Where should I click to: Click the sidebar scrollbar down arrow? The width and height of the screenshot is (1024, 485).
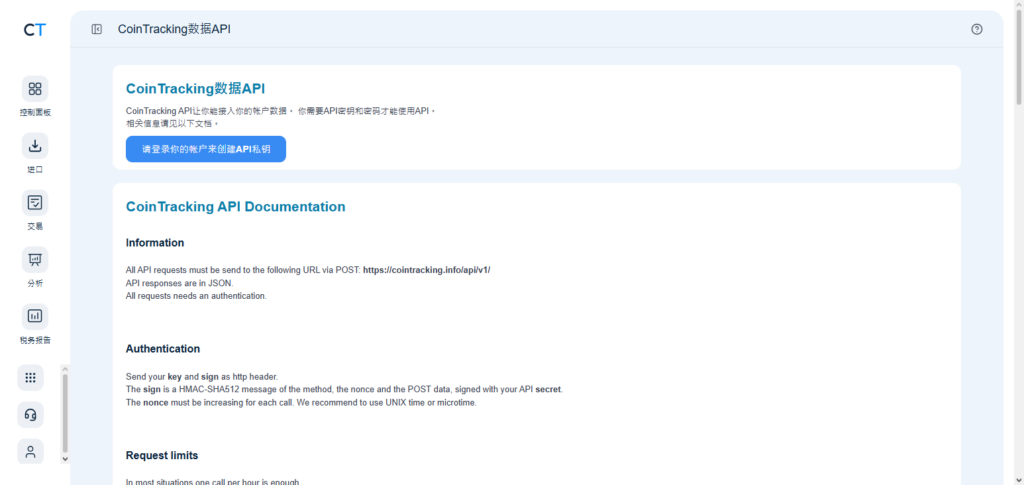[x=65, y=459]
